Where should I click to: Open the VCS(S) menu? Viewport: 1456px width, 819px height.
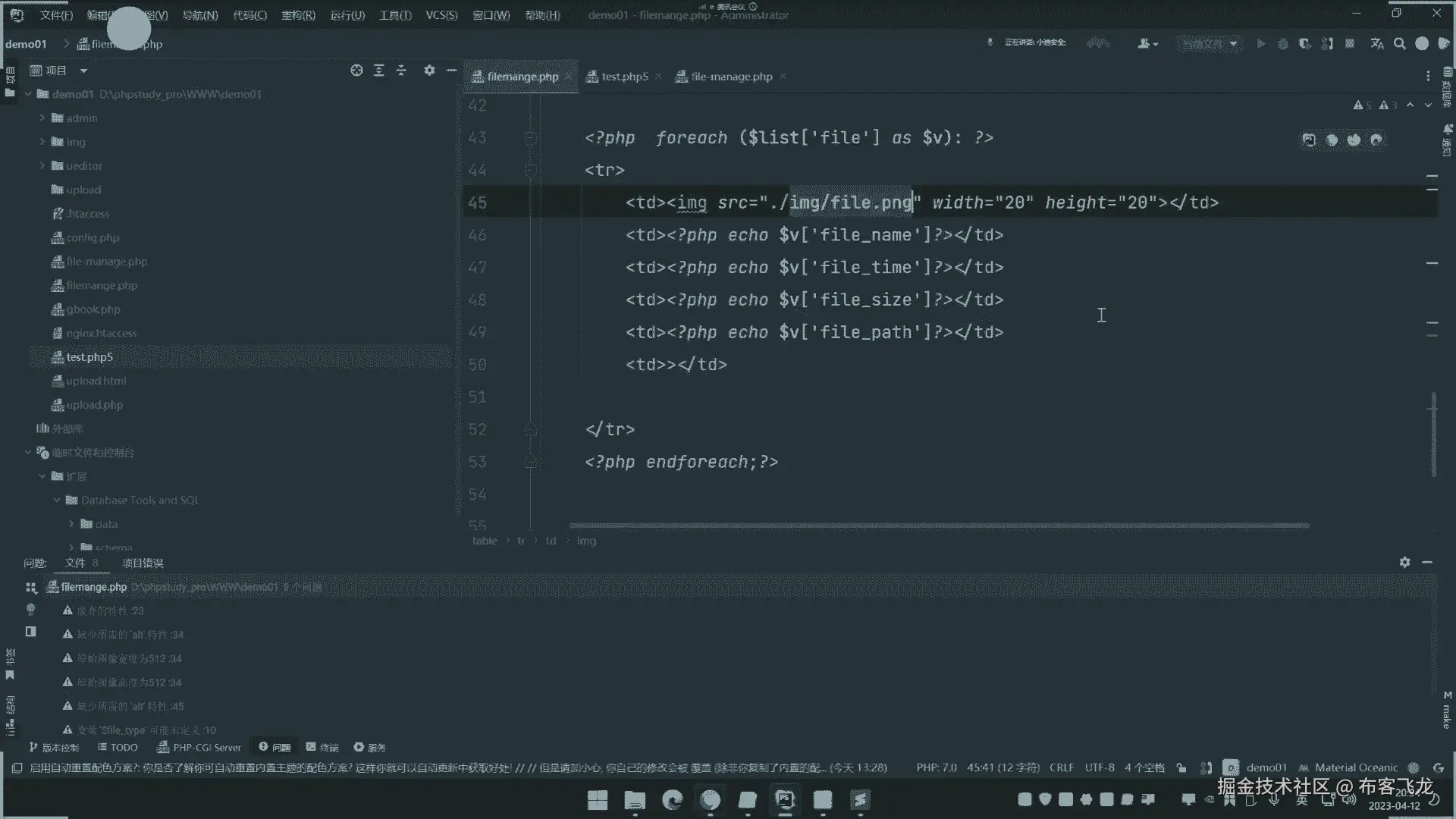(441, 15)
